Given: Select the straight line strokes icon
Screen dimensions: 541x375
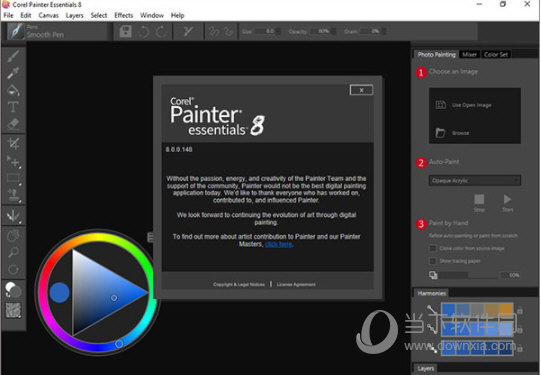Looking at the screenshot, I should (229, 32).
